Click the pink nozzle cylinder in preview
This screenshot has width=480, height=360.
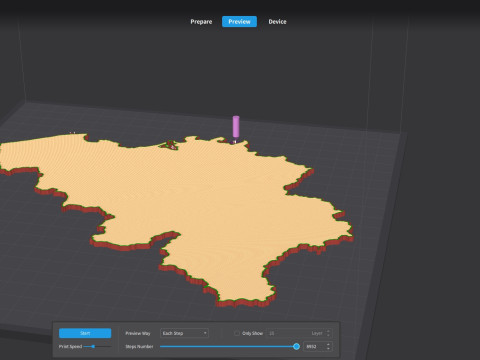pos(236,126)
